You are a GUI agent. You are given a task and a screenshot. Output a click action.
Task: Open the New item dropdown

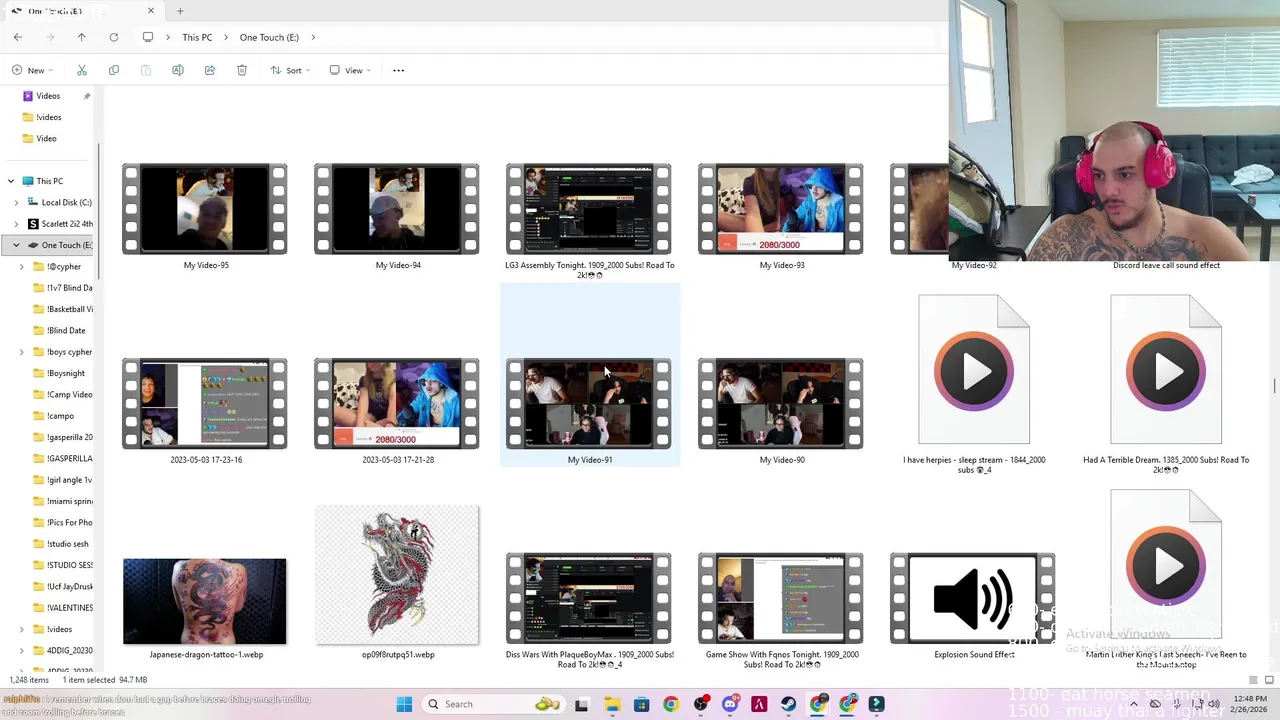point(32,70)
